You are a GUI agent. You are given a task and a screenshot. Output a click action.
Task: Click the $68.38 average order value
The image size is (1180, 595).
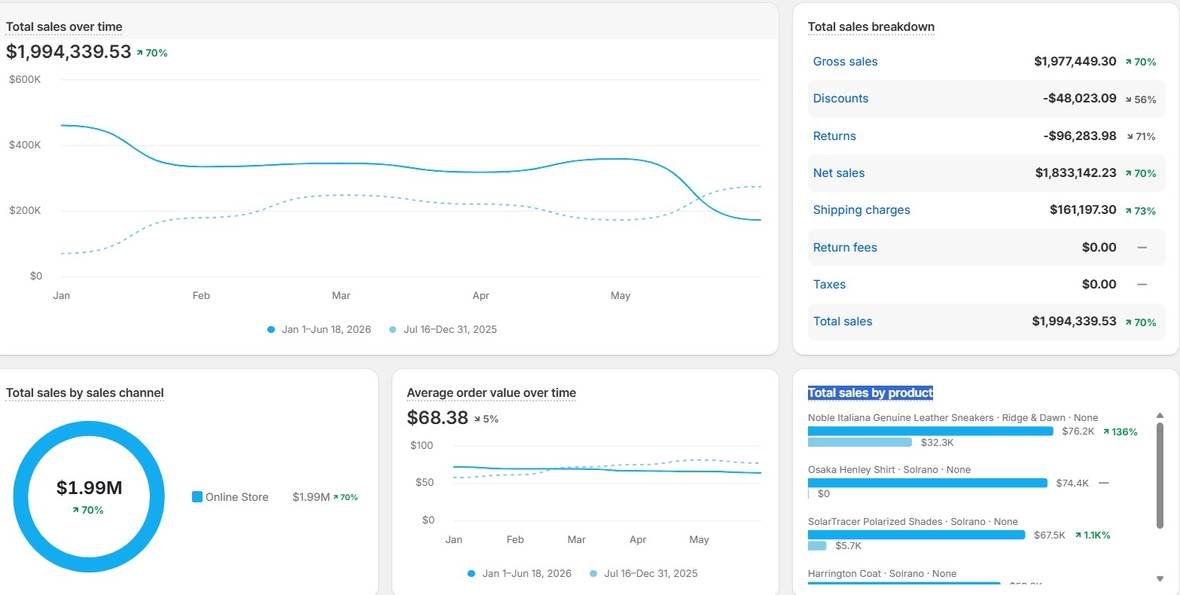pos(437,417)
